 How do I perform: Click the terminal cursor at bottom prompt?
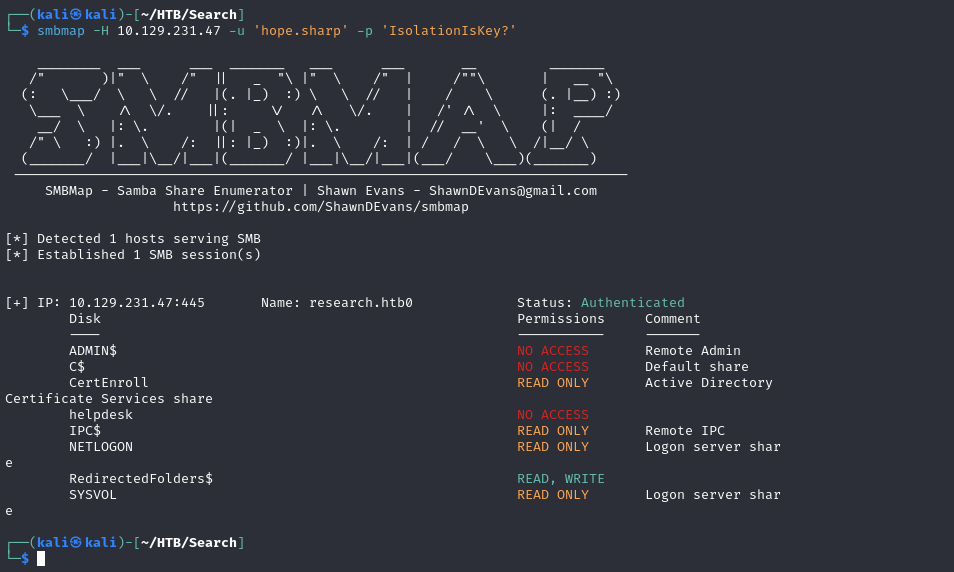41,558
